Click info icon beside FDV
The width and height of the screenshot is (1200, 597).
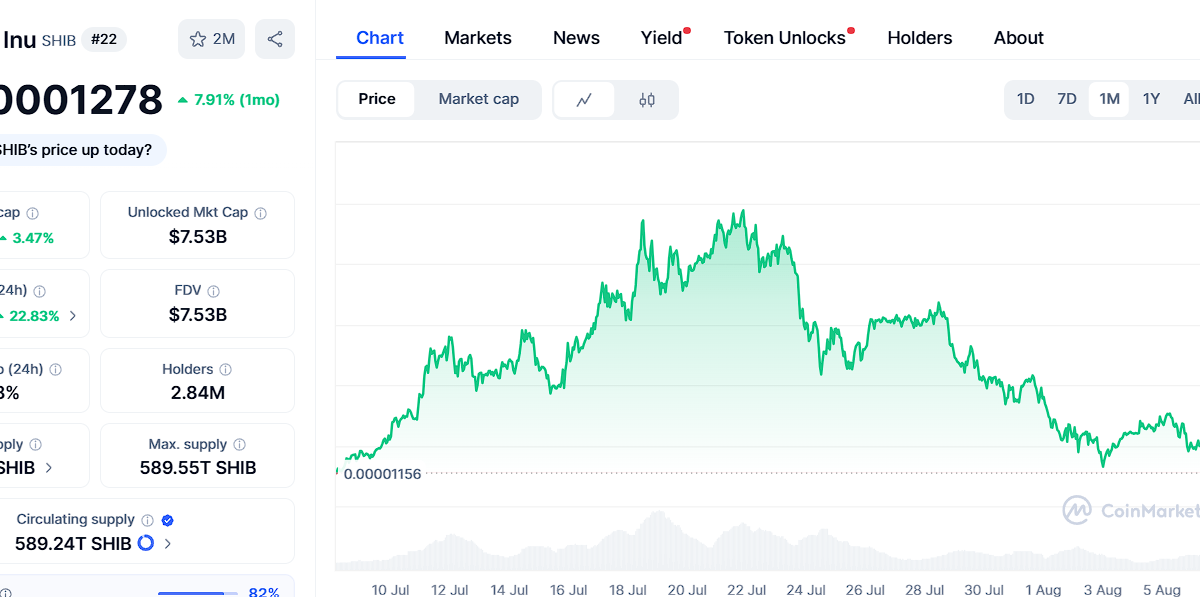point(214,291)
